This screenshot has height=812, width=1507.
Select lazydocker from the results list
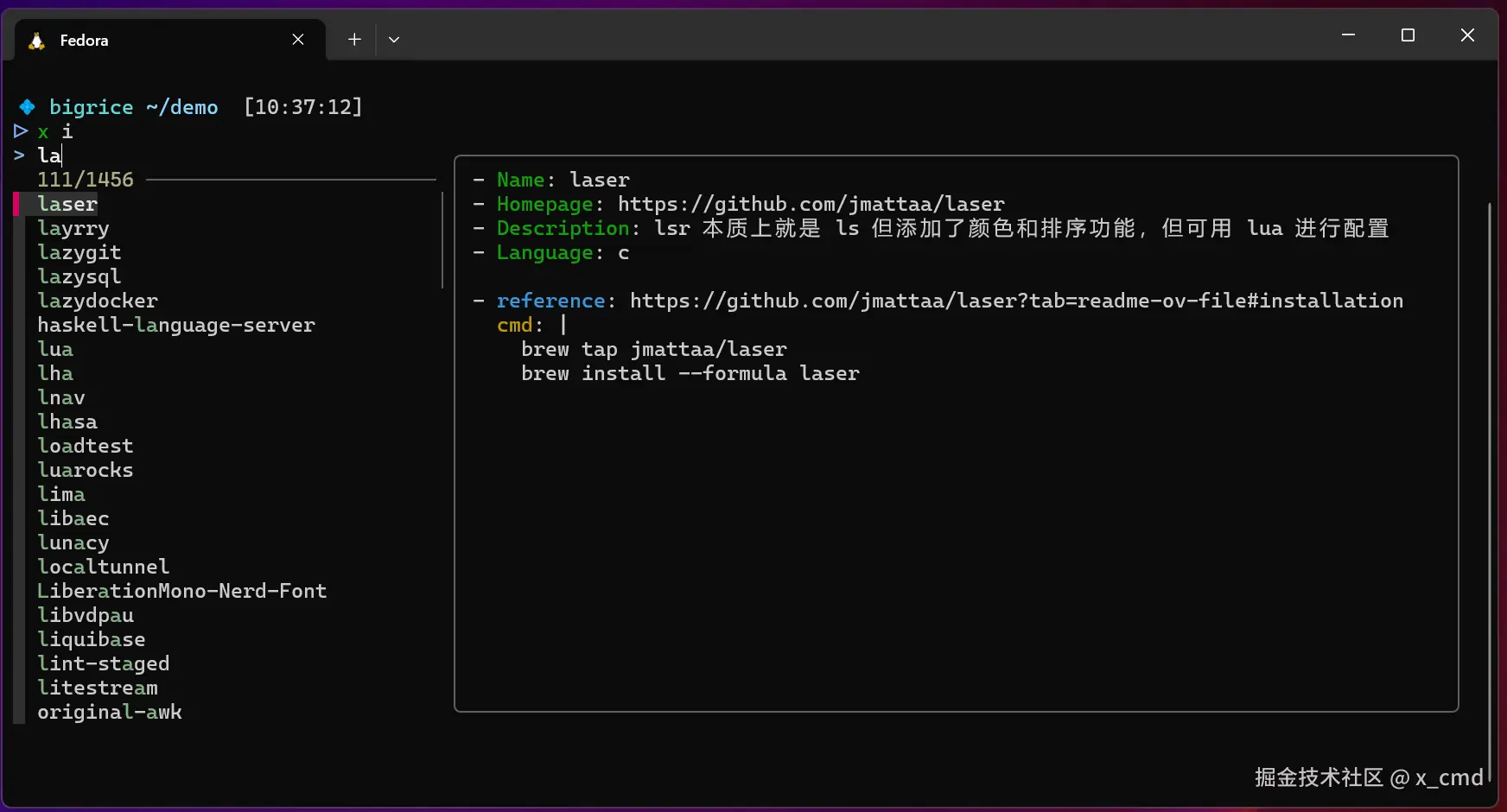(x=97, y=301)
